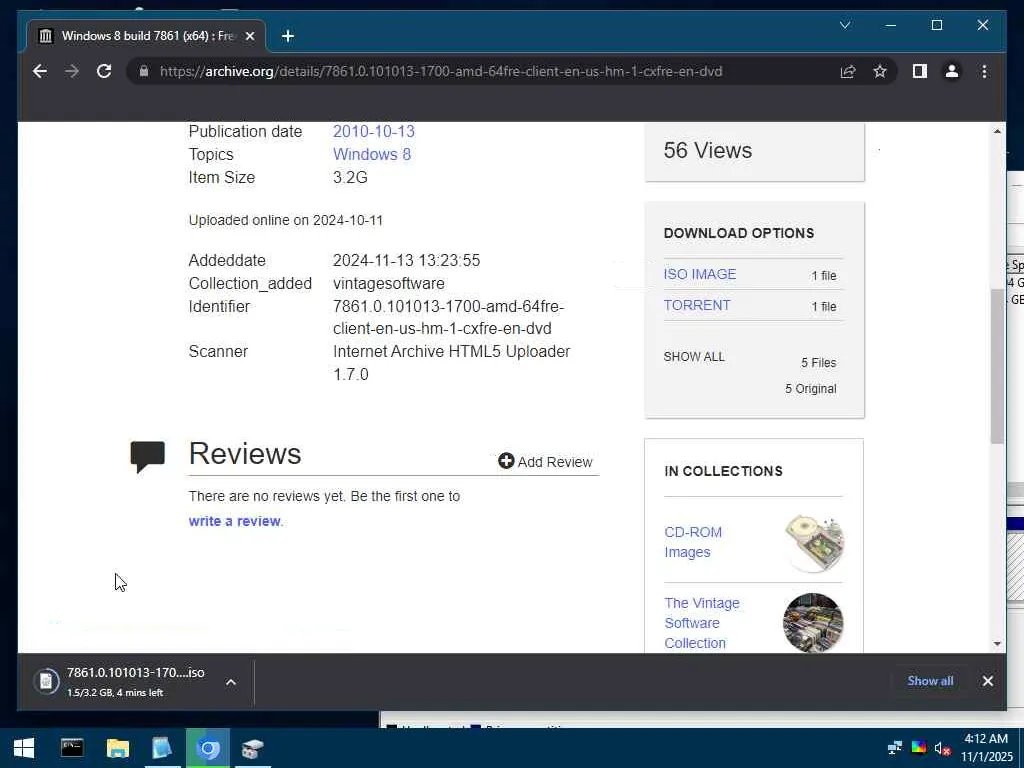Open The Vintage Software Collection link
Screen dimensions: 1024x768
[x=702, y=623]
